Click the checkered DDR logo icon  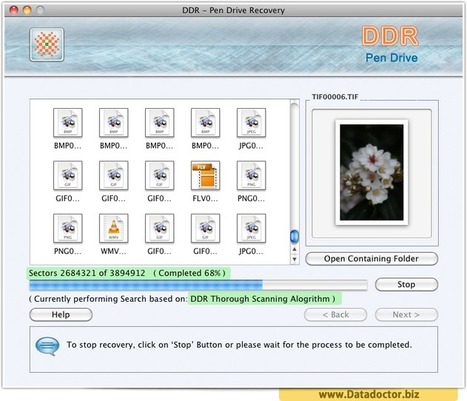tap(47, 44)
